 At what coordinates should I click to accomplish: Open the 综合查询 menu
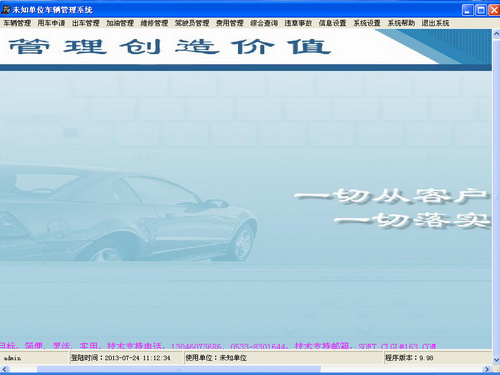(264, 23)
